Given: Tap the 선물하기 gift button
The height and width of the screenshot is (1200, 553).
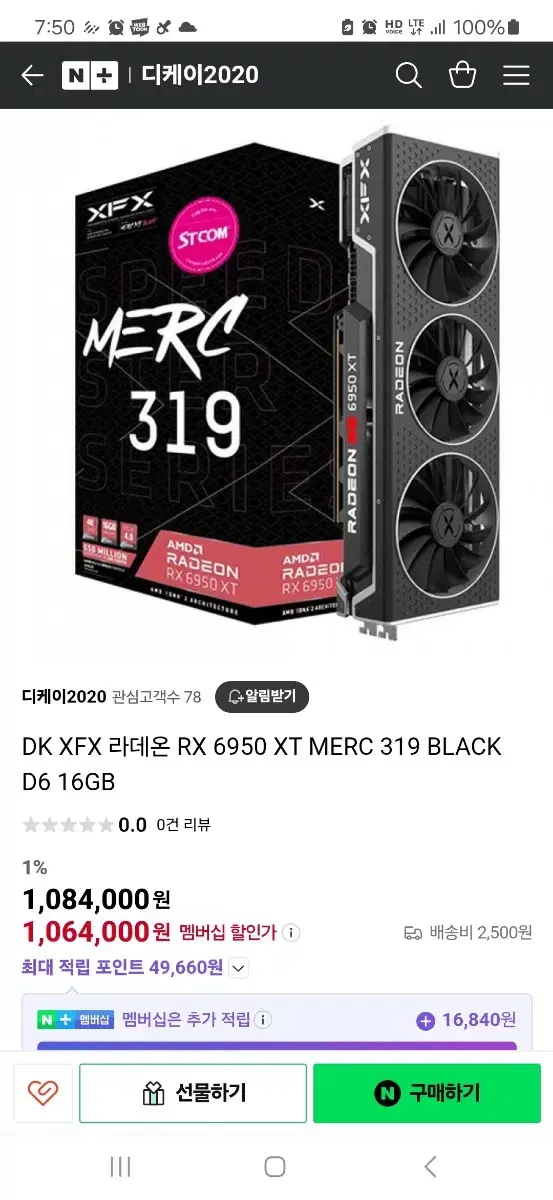Looking at the screenshot, I should (193, 1093).
